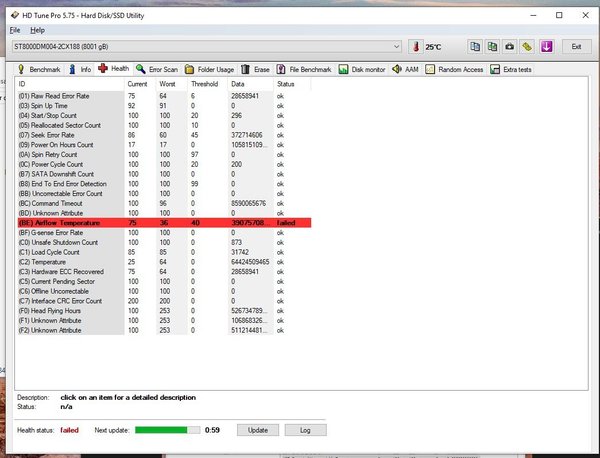Select the Disk monitor tab
This screenshot has height=458, width=600.
pyautogui.click(x=364, y=70)
